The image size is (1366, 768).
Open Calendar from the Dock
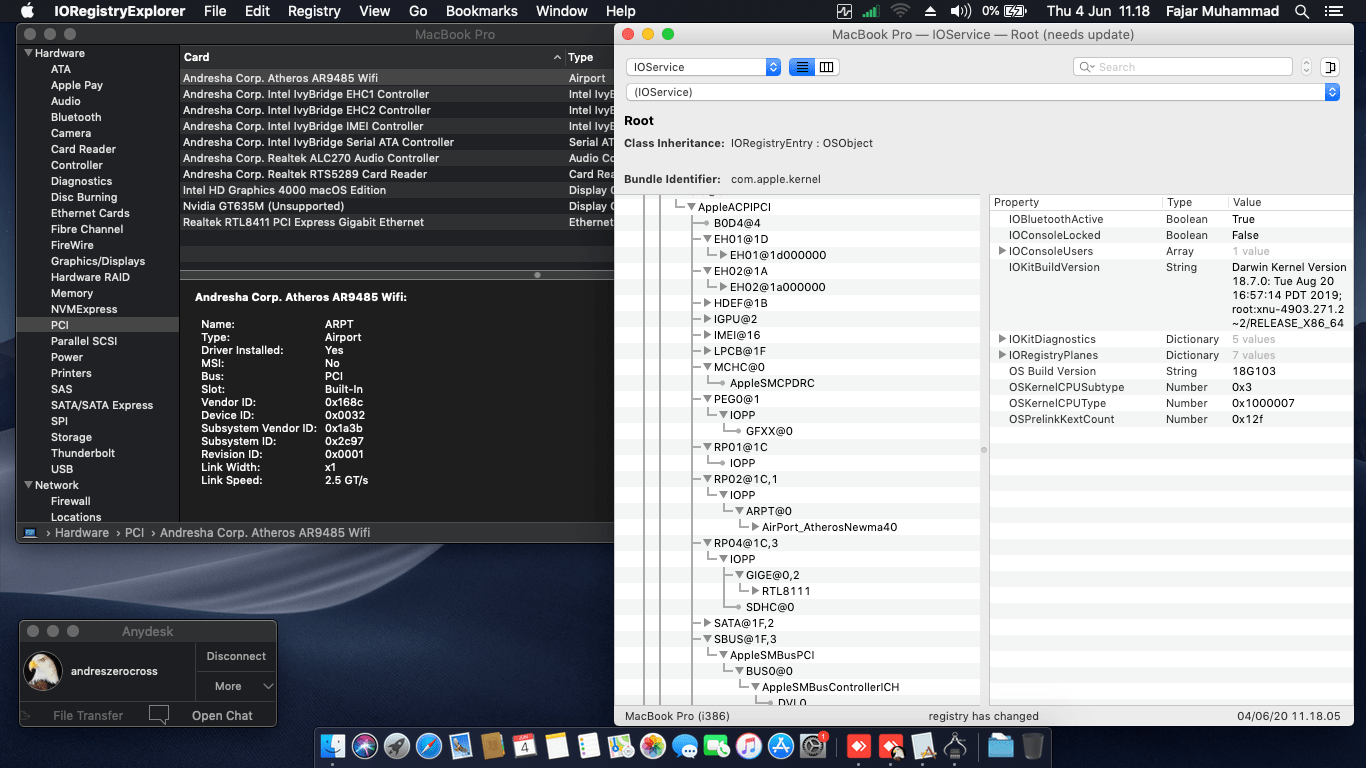click(524, 746)
